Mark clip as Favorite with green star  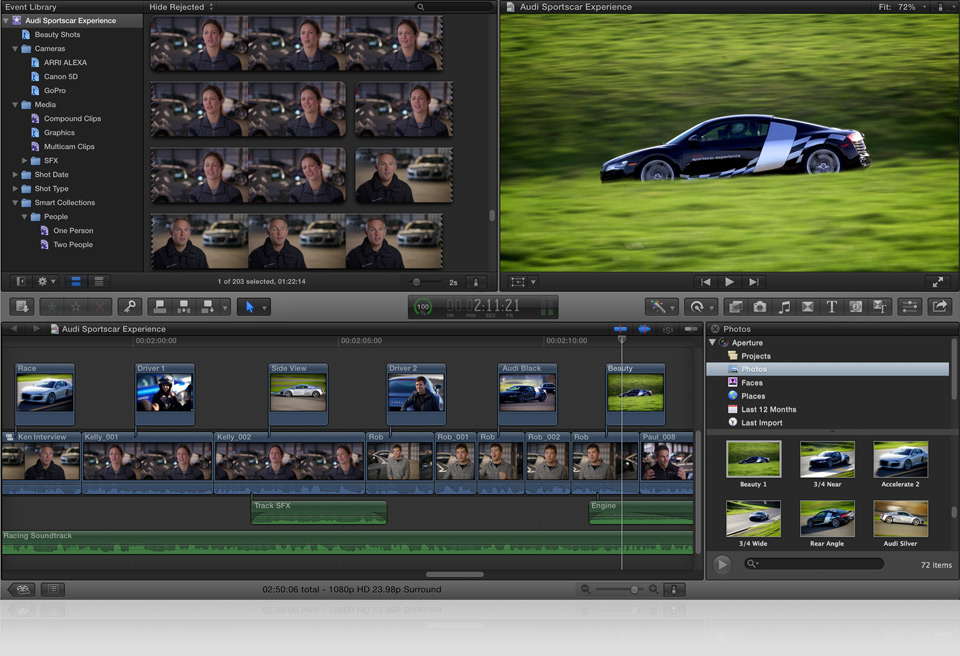coord(51,307)
